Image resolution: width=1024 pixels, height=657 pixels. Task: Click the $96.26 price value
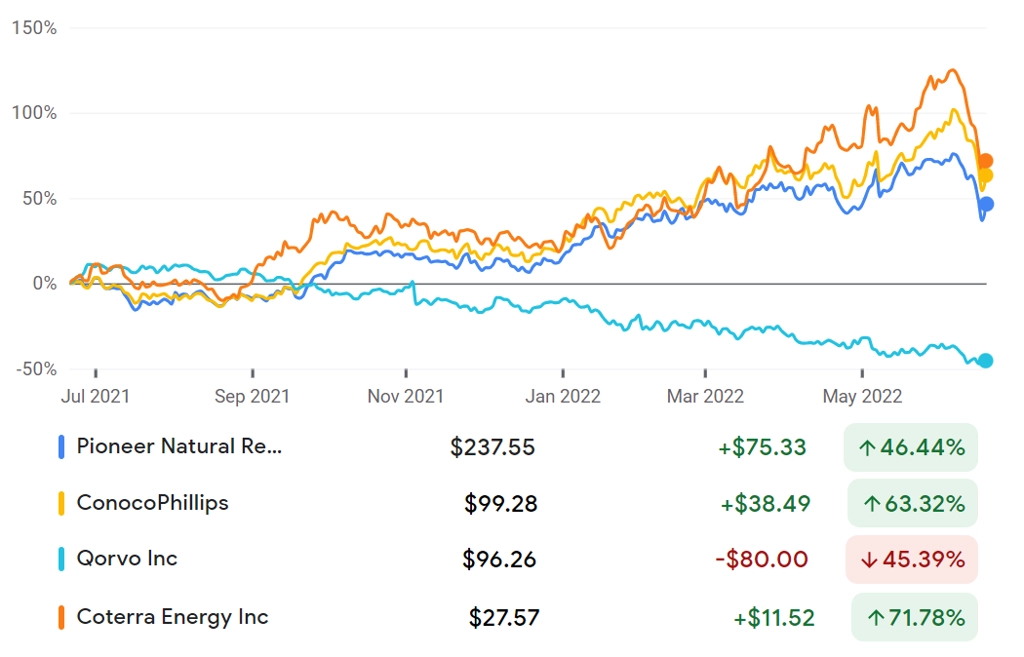point(499,560)
